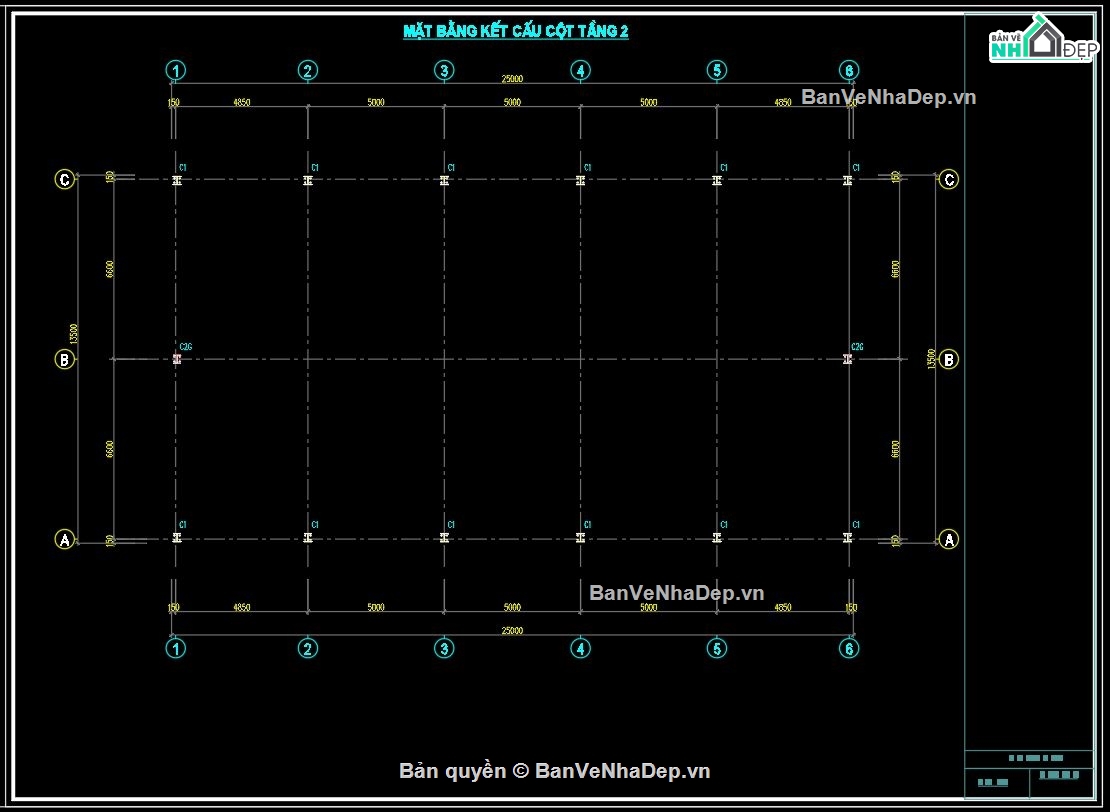Select the C2G column symbol on axis 6
The image size is (1110, 812).
click(847, 359)
